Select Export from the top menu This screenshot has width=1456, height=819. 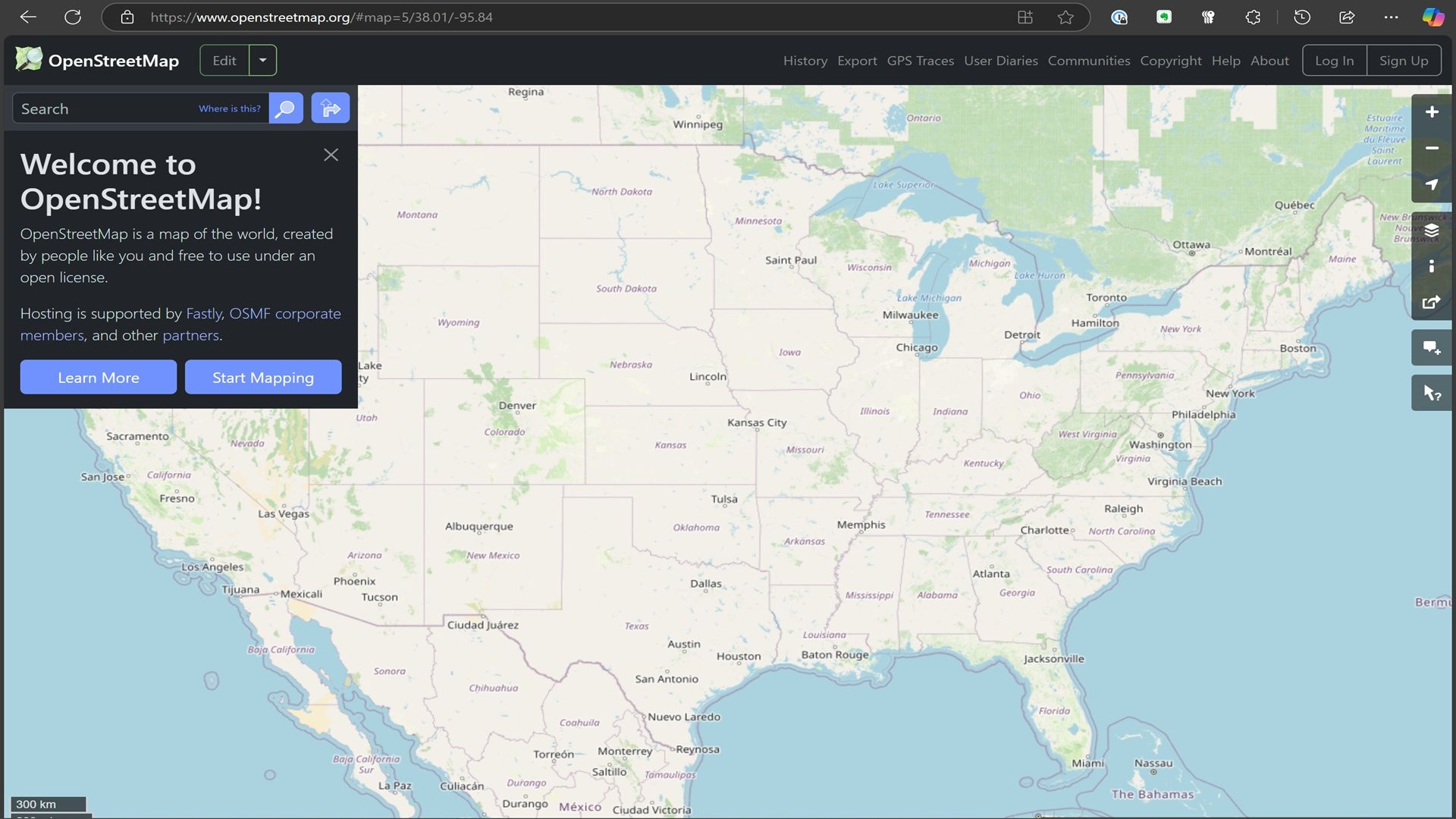pos(857,61)
